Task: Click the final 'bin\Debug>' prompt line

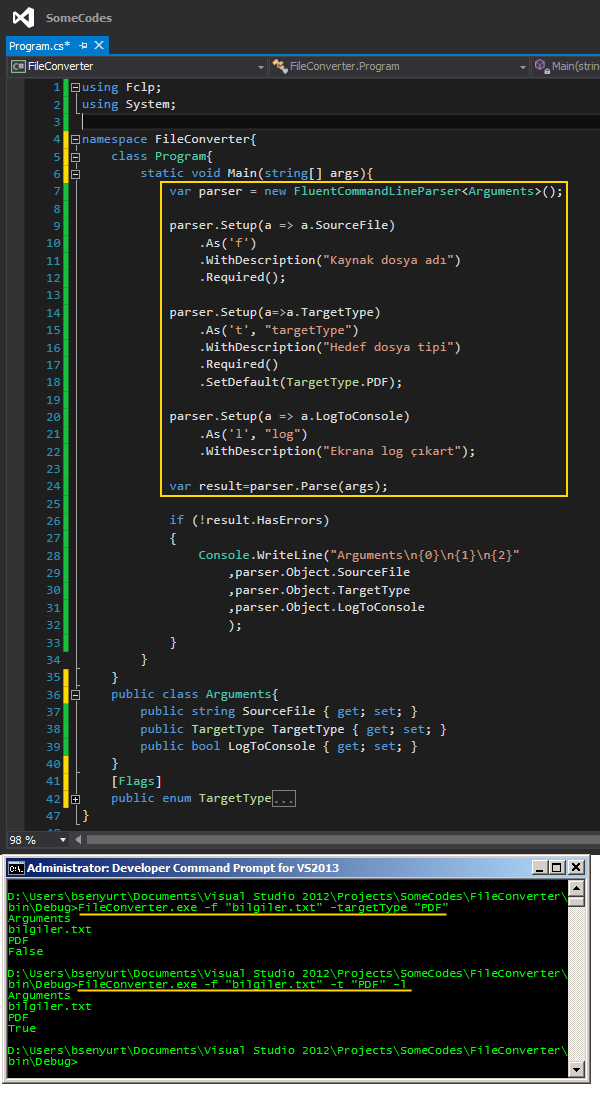Action: click(43, 1062)
